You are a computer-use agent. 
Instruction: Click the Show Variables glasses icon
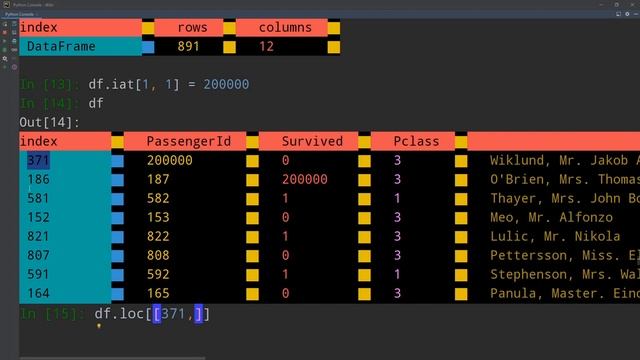14,50
